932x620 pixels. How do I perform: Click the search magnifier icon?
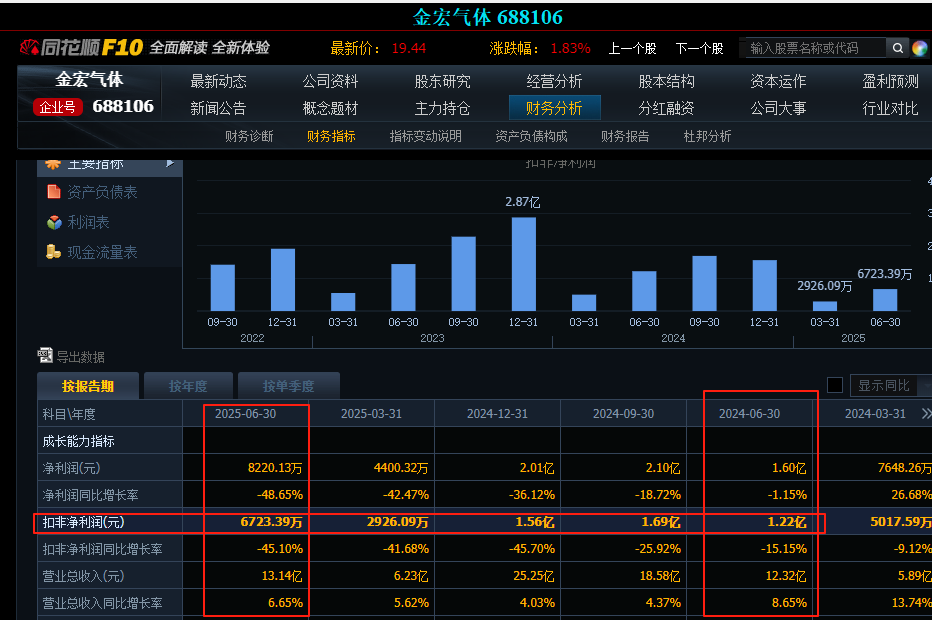[898, 48]
